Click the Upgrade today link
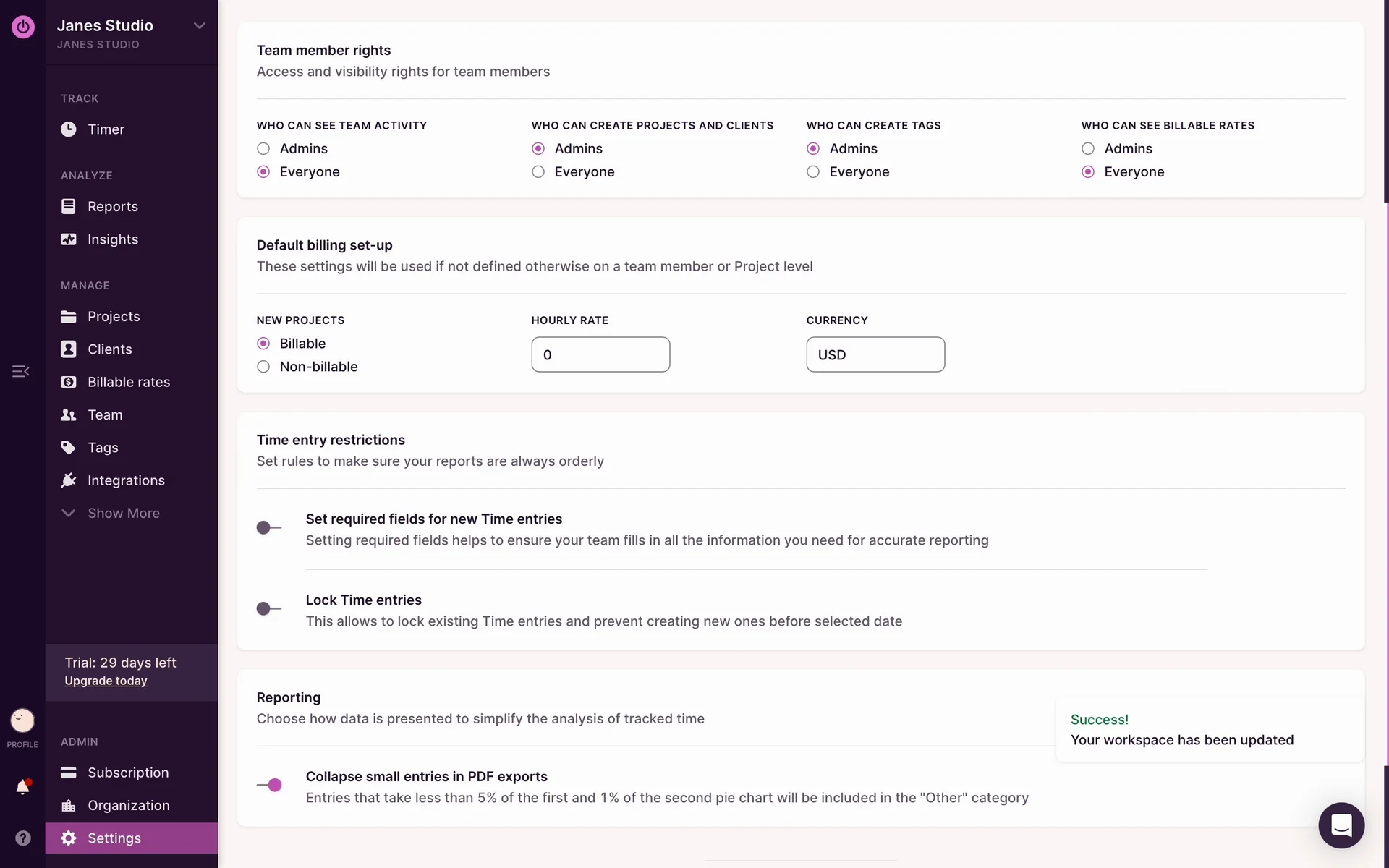Screen dimensions: 1389x868 [x=106, y=681]
